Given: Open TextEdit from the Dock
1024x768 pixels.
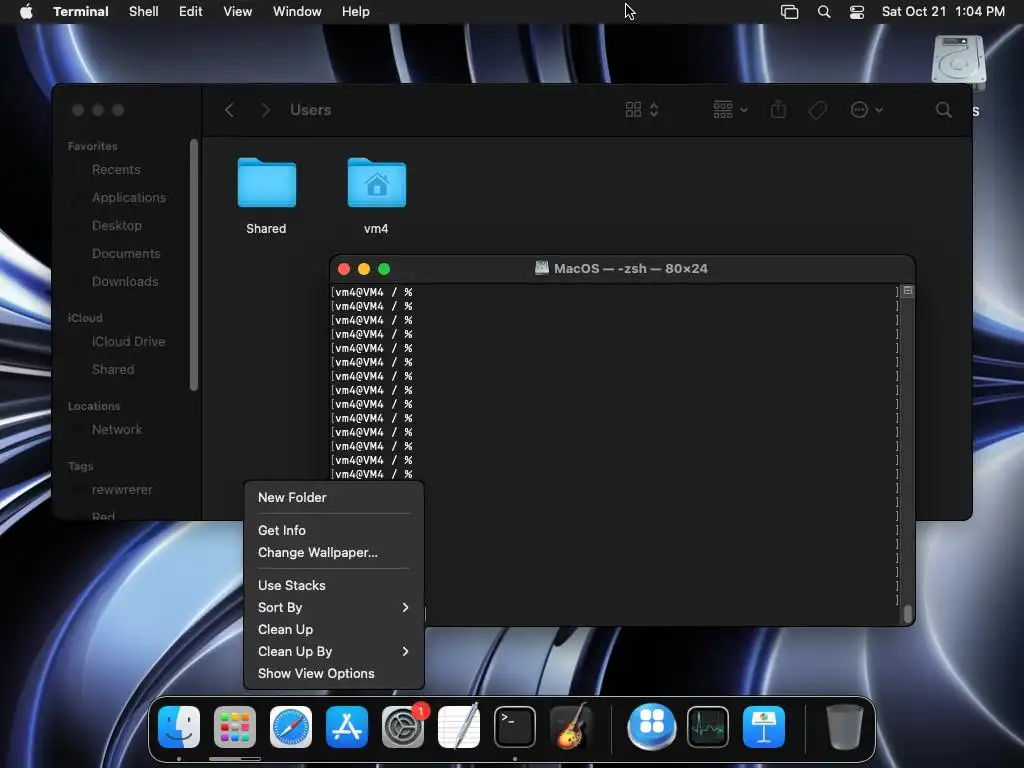Looking at the screenshot, I should (459, 727).
